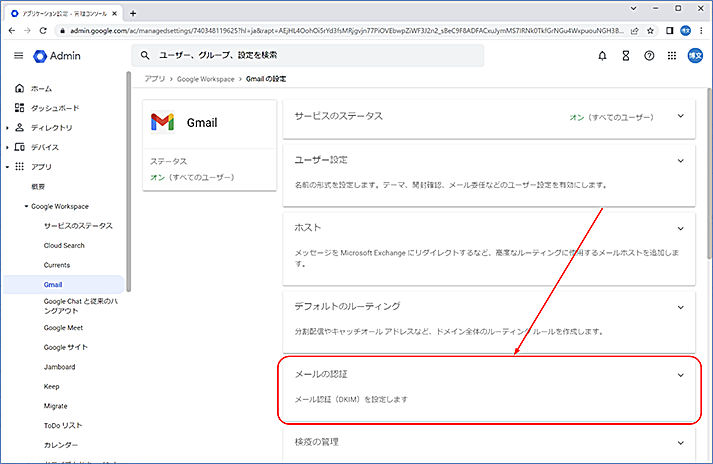Click the sidebar vertical scrollbar
Image resolution: width=713 pixels, height=464 pixels.
point(129,182)
